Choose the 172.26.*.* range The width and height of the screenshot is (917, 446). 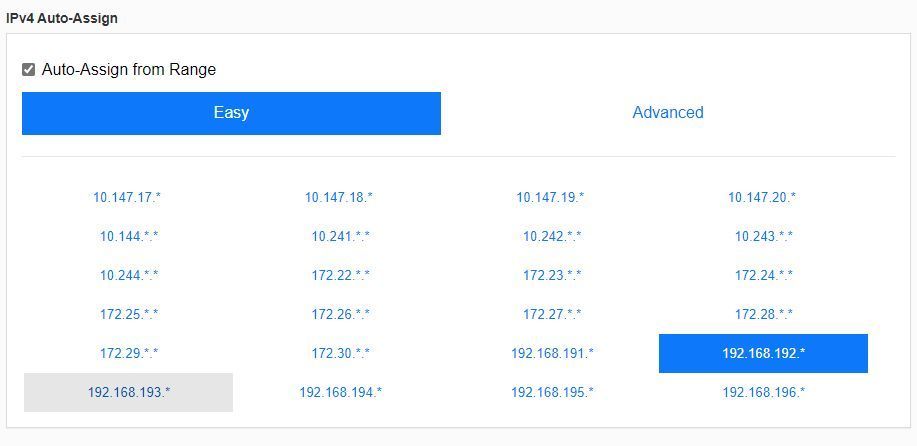tap(340, 314)
